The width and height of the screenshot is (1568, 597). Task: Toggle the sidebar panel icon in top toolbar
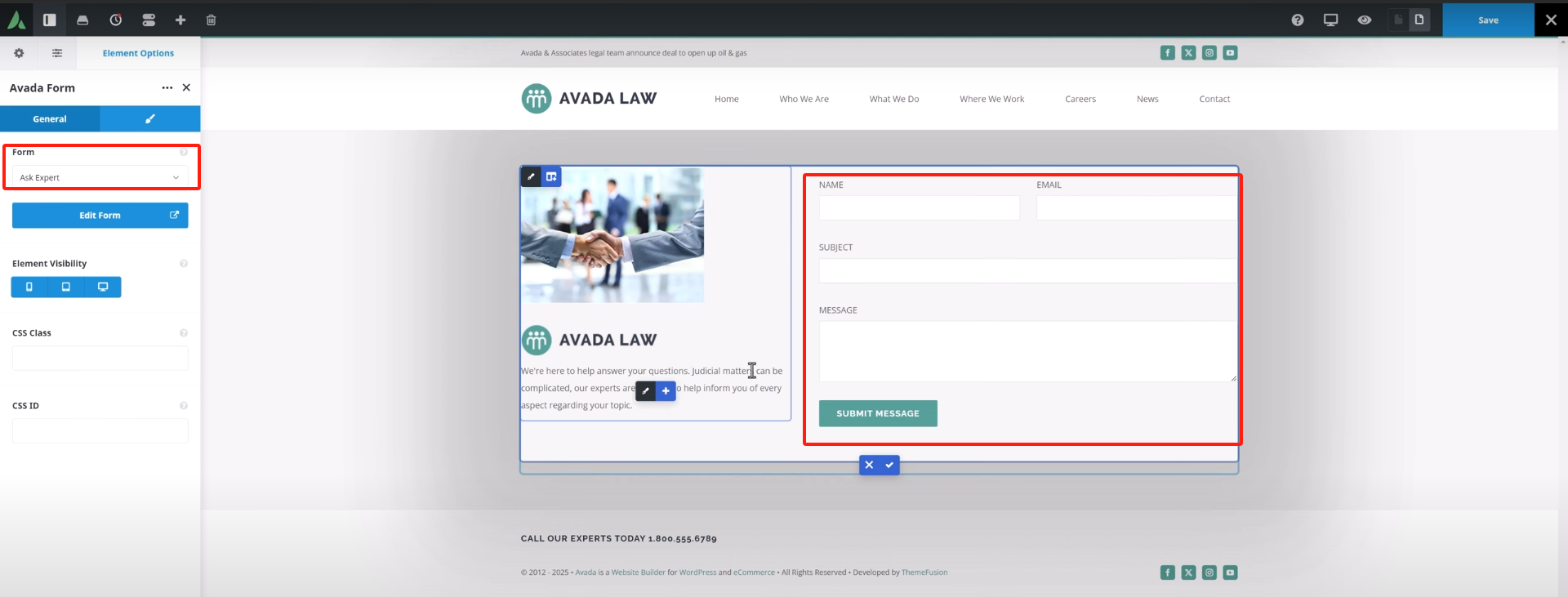tap(50, 20)
